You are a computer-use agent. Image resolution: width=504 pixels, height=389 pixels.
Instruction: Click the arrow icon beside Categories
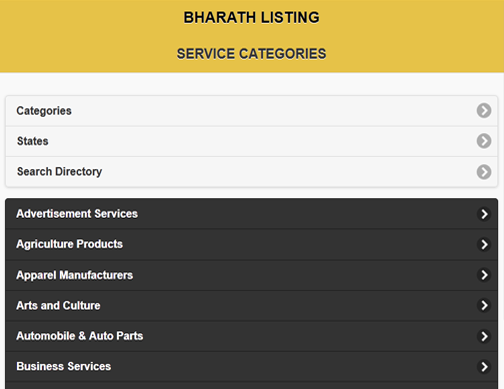(x=484, y=111)
